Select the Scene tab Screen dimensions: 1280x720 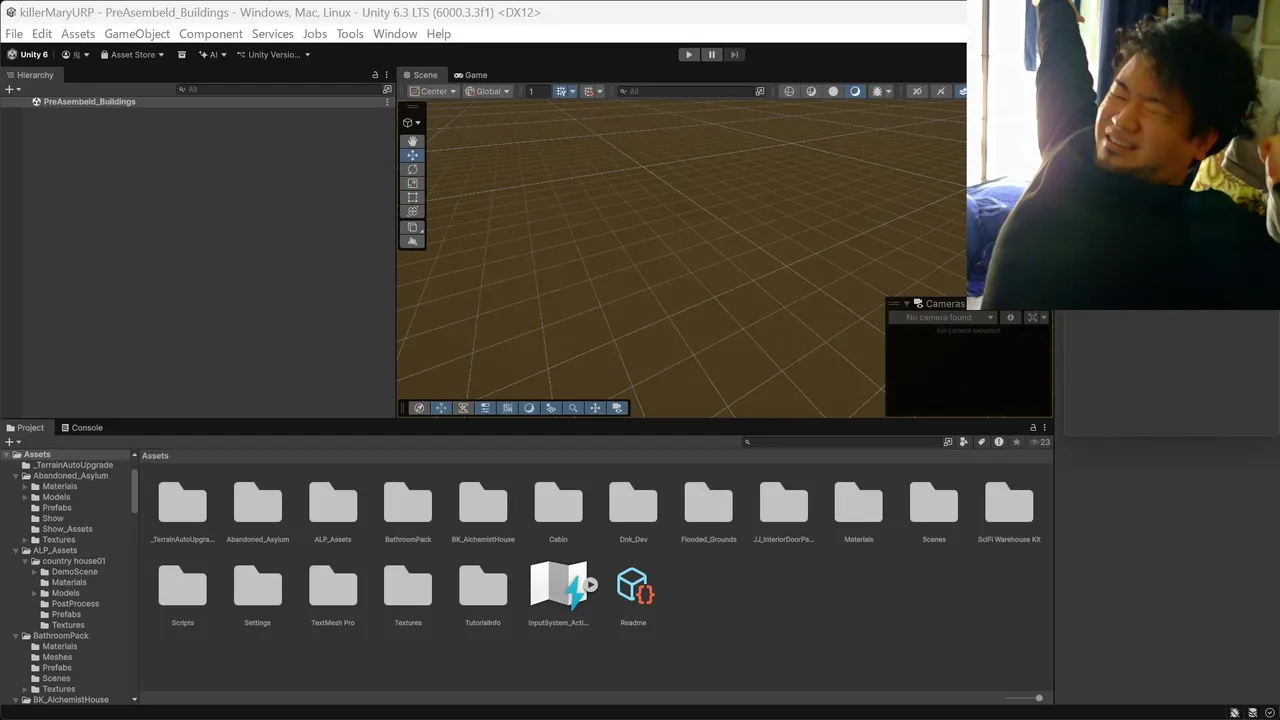420,75
